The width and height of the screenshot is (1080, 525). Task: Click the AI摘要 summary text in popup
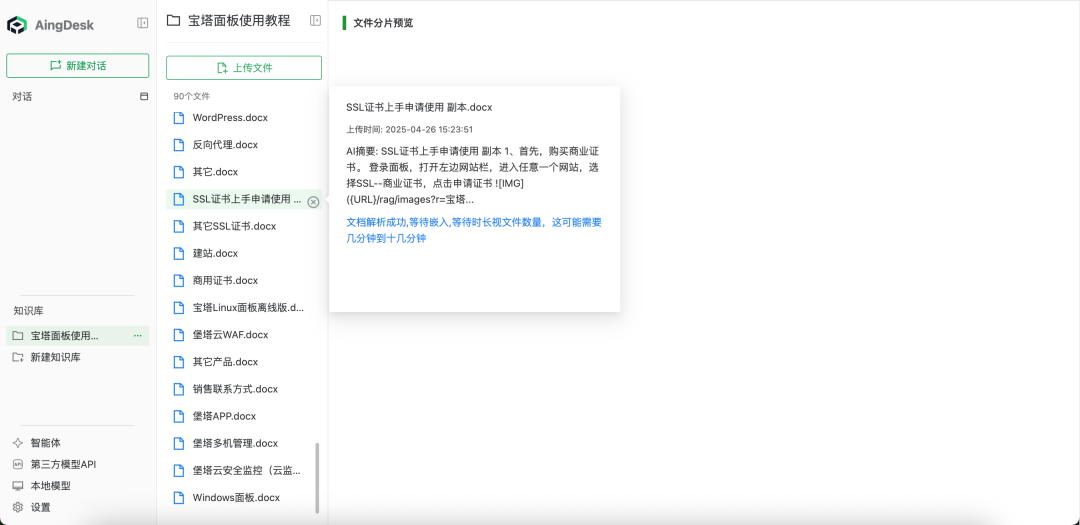[x=474, y=175]
